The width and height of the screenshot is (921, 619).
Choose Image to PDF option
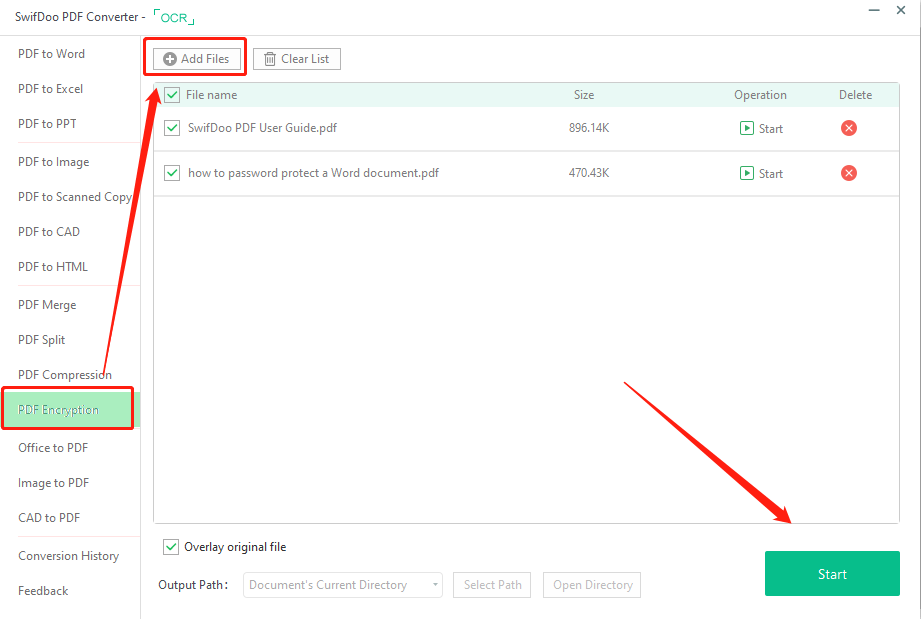pos(54,483)
